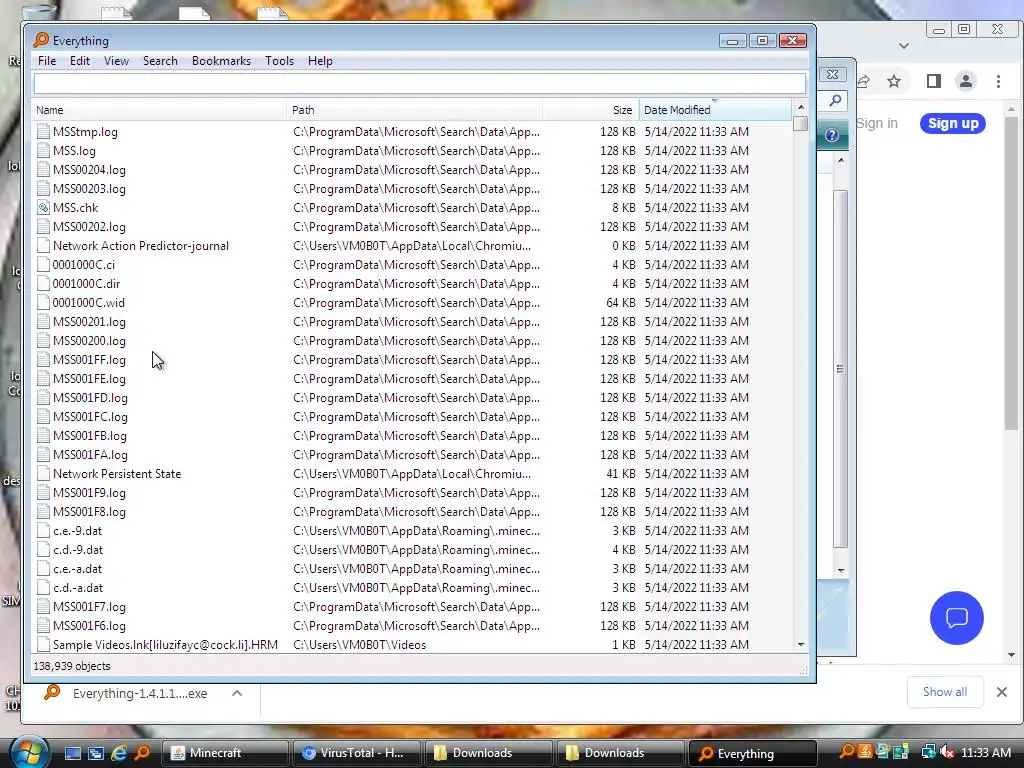The image size is (1024, 768).
Task: Select the MSS00200.log file name
Action: click(89, 341)
